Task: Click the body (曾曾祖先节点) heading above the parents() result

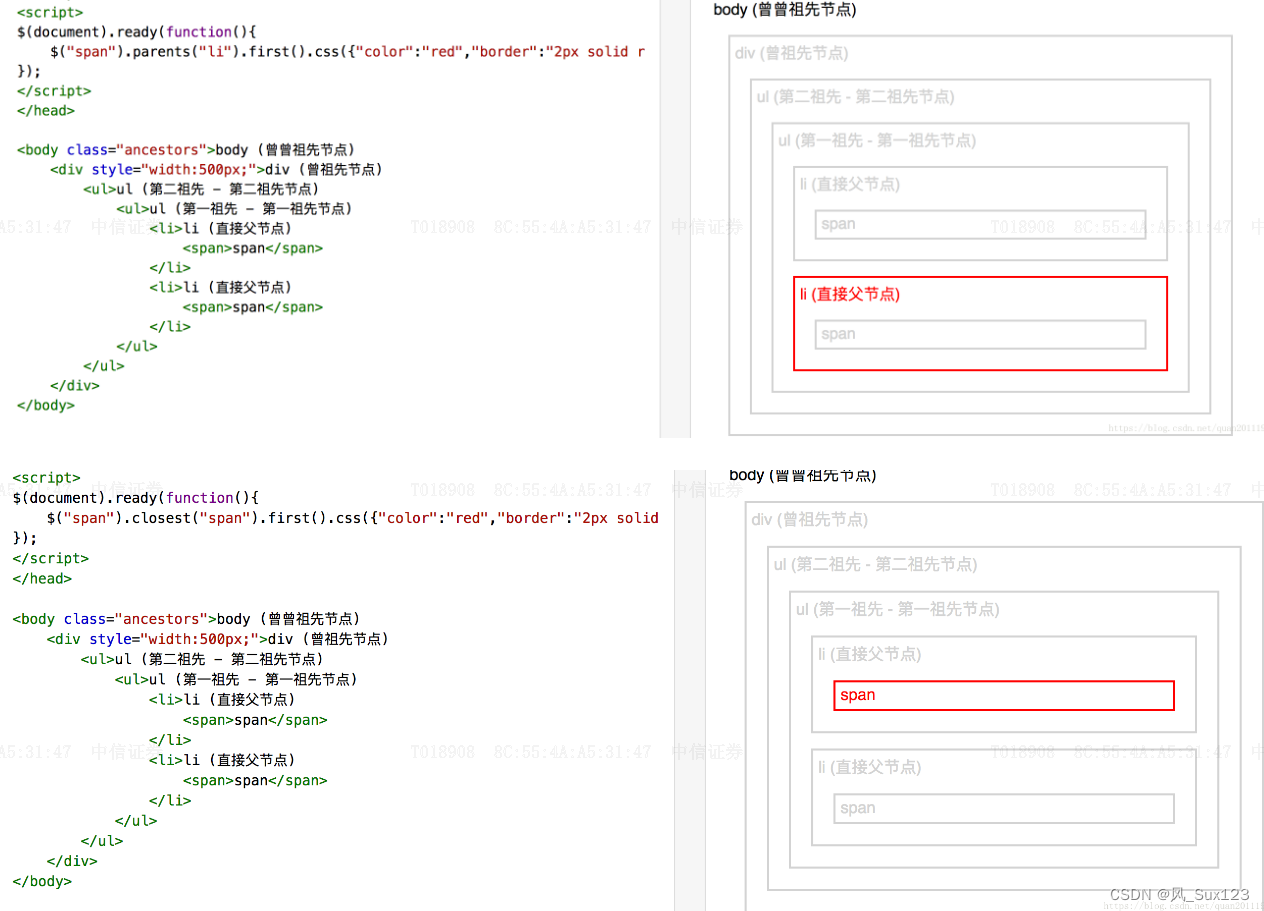Action: [x=784, y=9]
